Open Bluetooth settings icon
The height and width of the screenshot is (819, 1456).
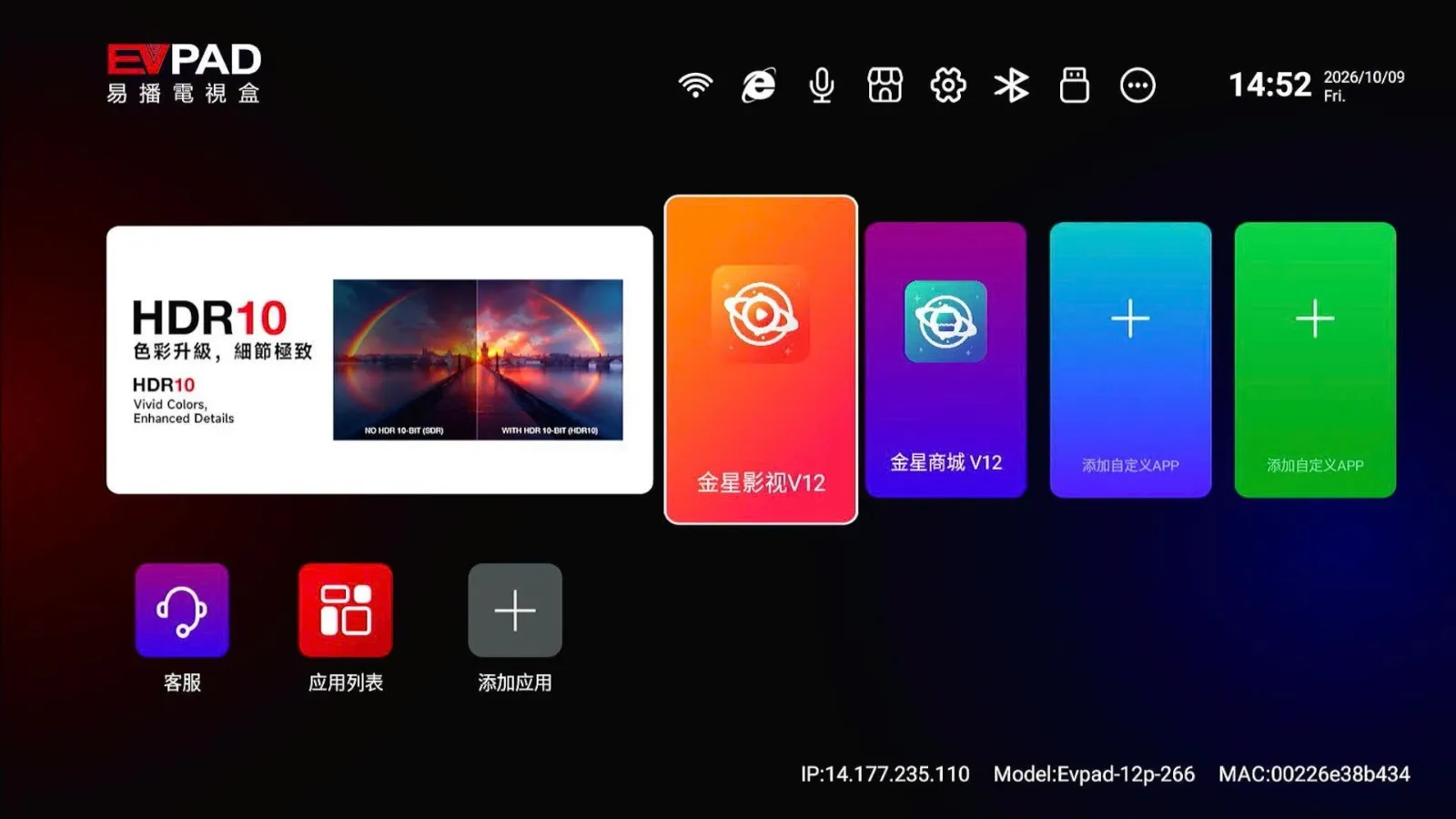(x=1011, y=86)
